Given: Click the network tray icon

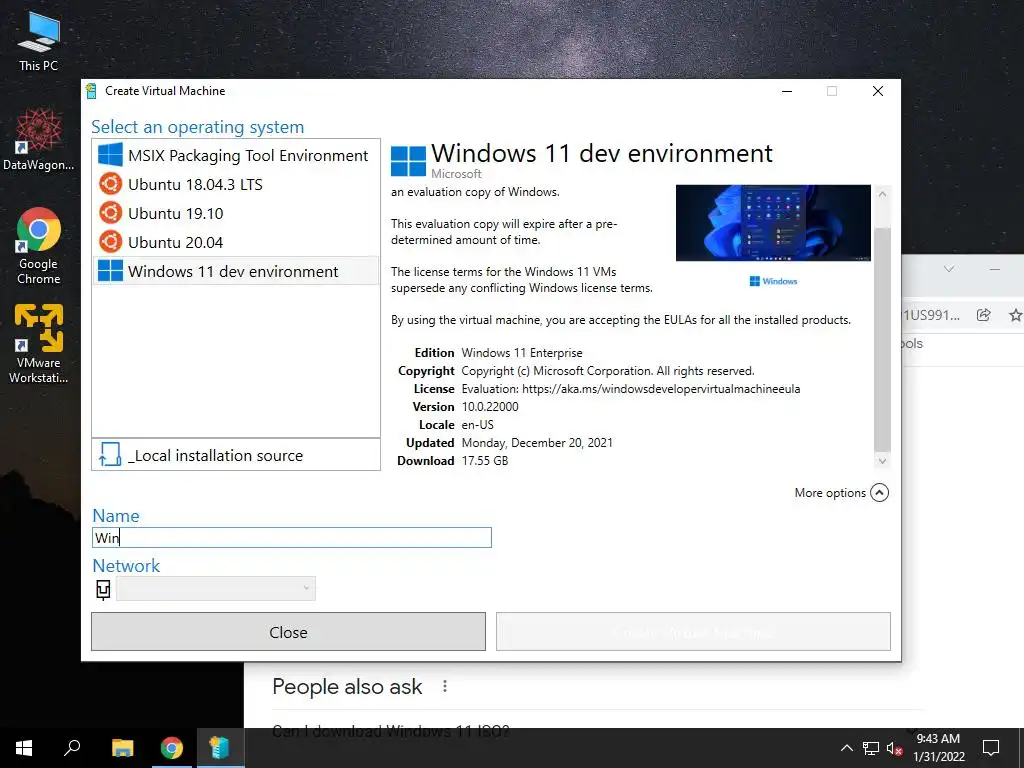Looking at the screenshot, I should tap(871, 748).
